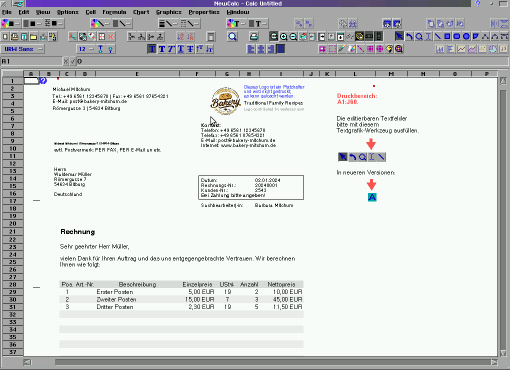Click the blue question mark help icon in title bar
The image size is (510, 370).
coord(478,3)
